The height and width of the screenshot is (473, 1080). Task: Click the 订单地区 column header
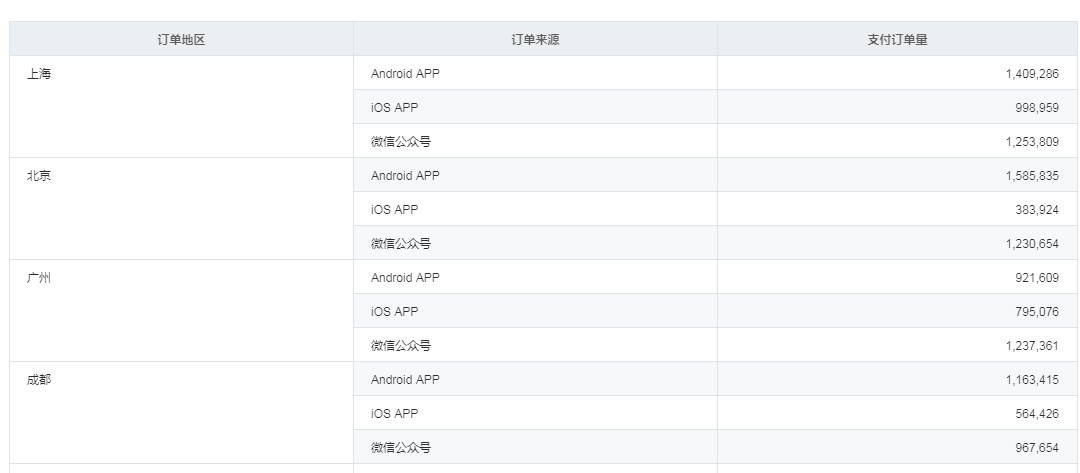(181, 39)
